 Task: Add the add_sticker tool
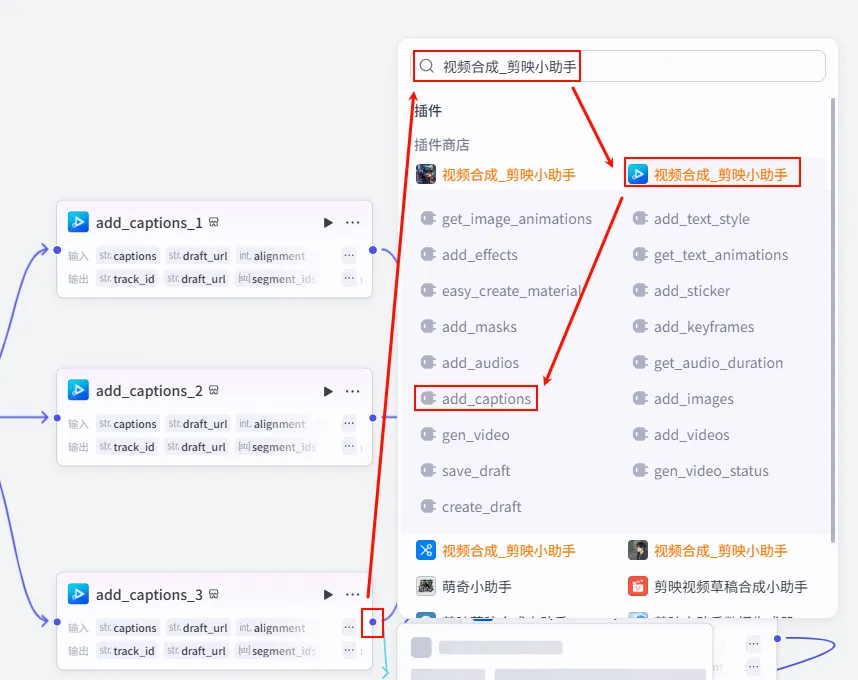(x=681, y=291)
